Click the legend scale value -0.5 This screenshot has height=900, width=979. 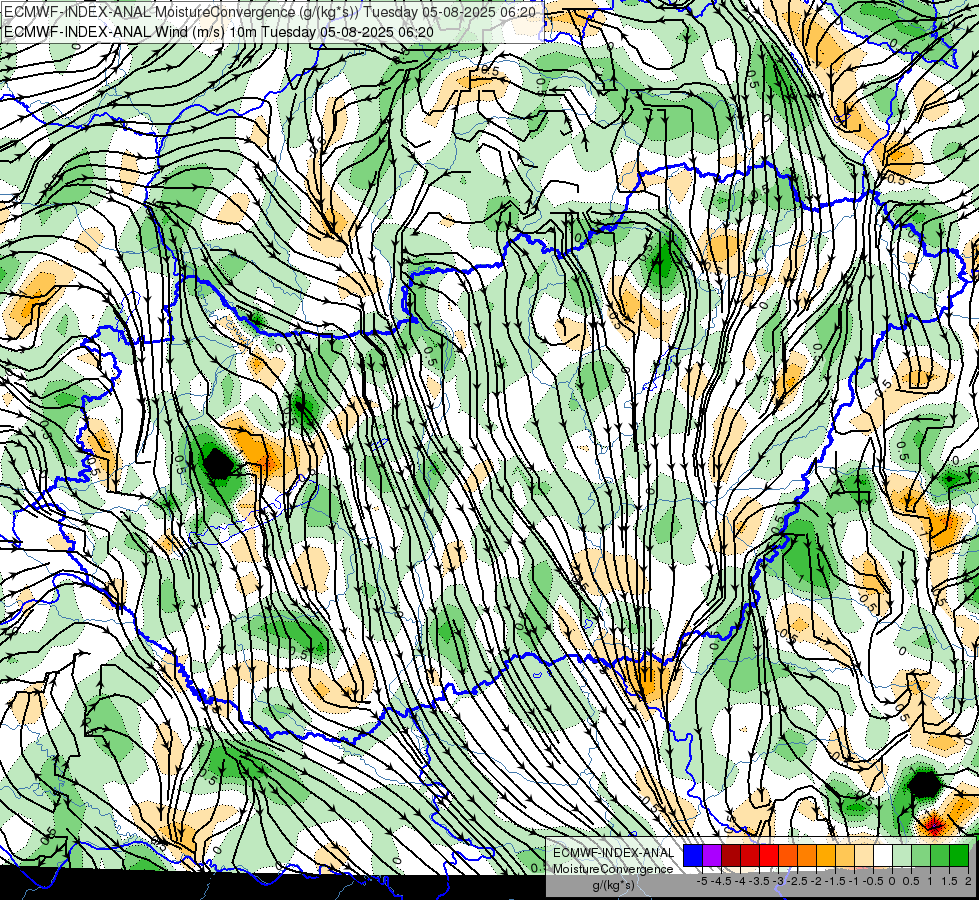tap(873, 881)
